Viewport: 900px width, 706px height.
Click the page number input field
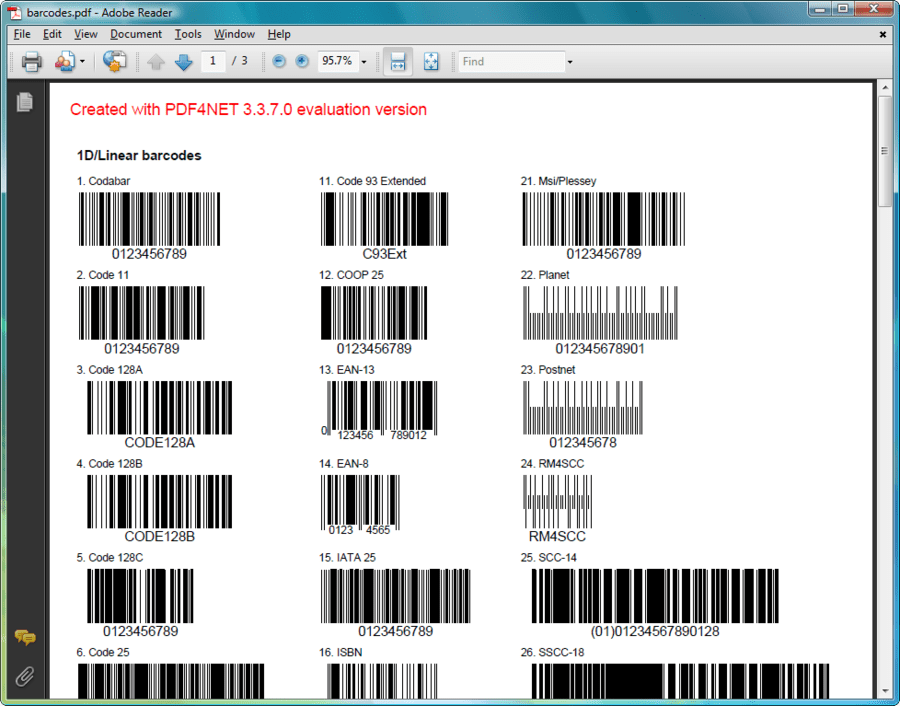[212, 61]
